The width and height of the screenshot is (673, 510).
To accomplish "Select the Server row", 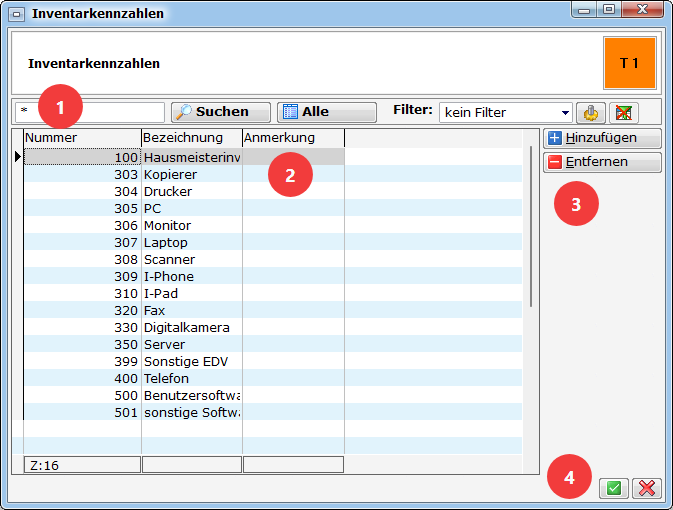I will pyautogui.click(x=273, y=344).
